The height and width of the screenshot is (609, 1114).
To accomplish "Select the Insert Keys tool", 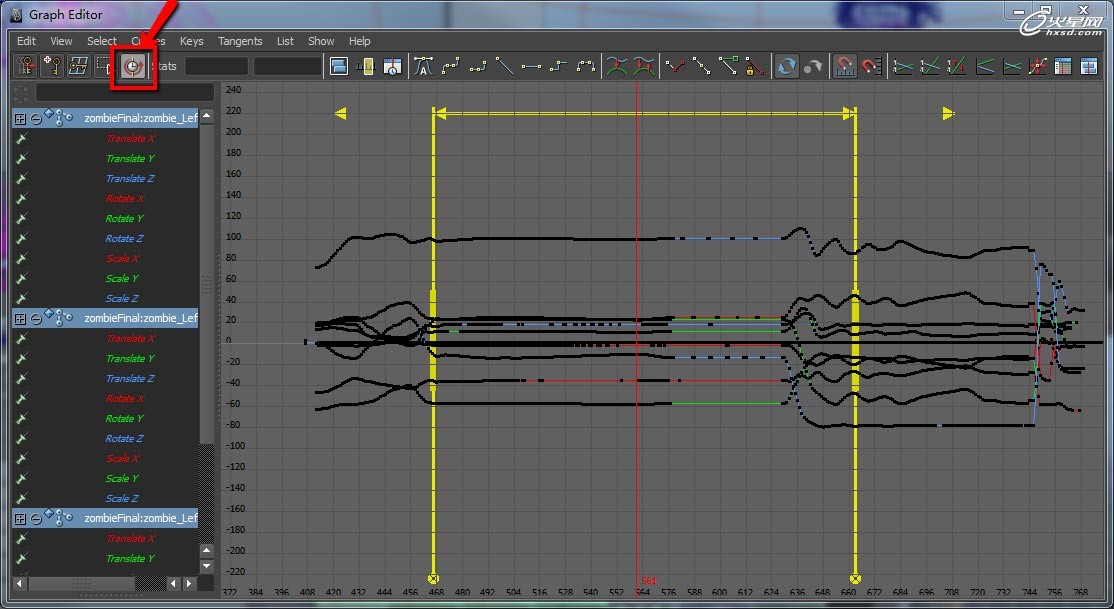I will [51, 66].
